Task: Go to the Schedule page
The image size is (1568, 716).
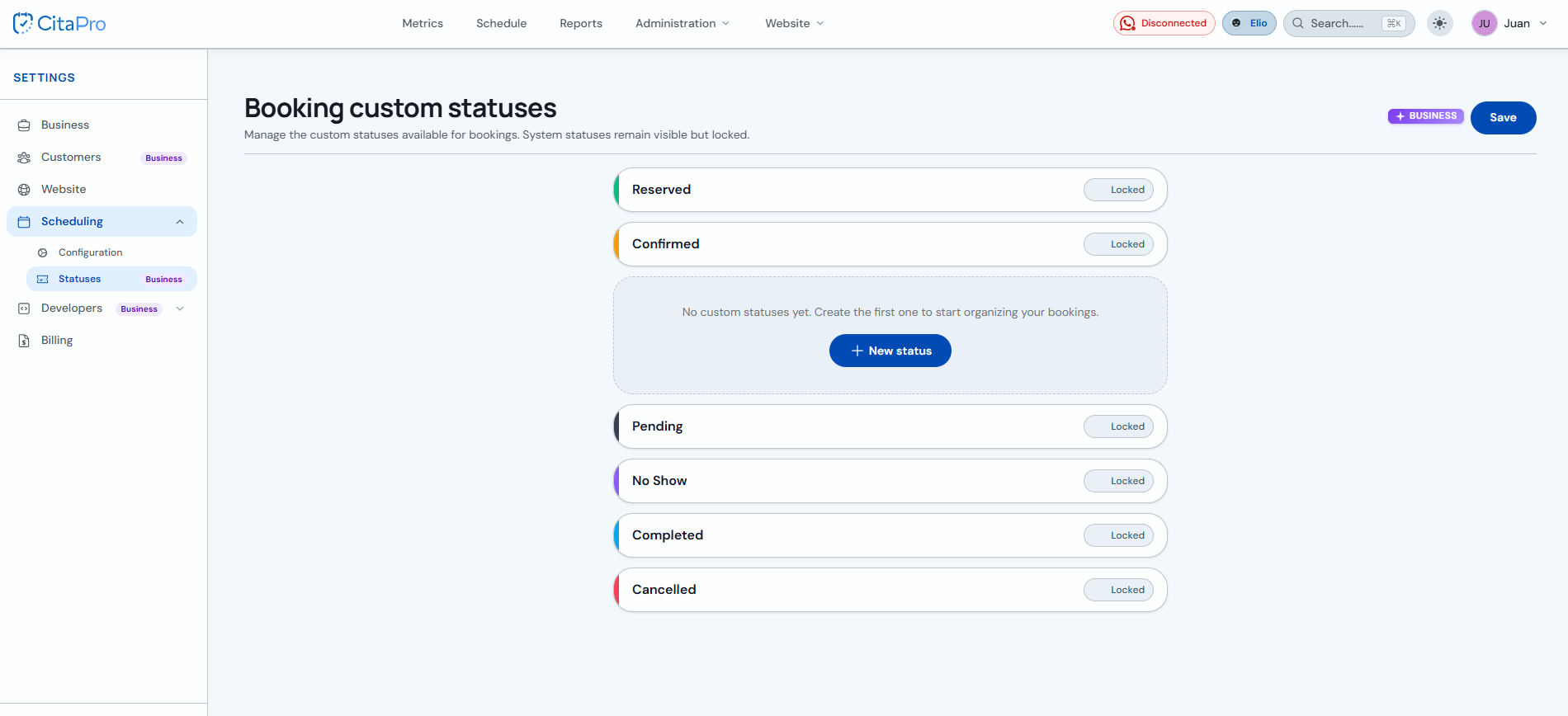Action: pos(501,23)
